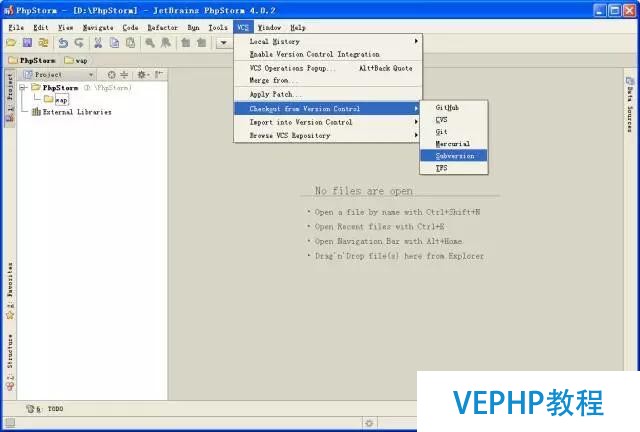
Task: Open the run configuration dropdown in toolbar
Action: (x=224, y=42)
